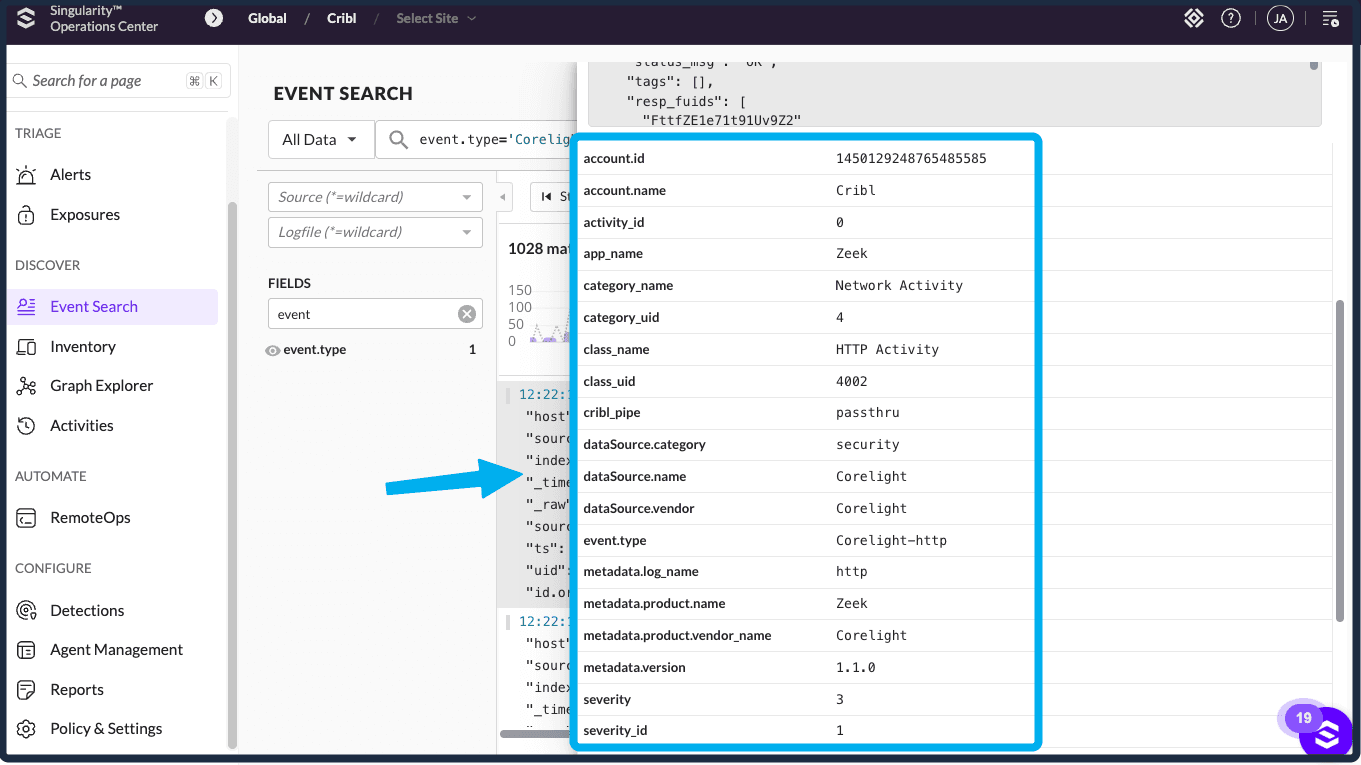The image size is (1361, 765).
Task: Open the JA user avatar menu
Action: click(x=1280, y=18)
